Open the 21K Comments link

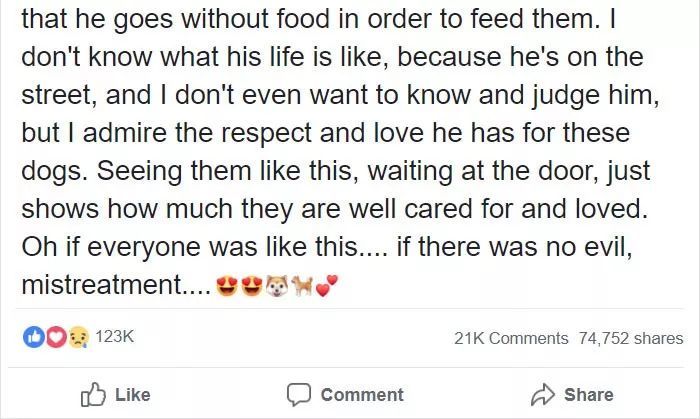(511, 338)
